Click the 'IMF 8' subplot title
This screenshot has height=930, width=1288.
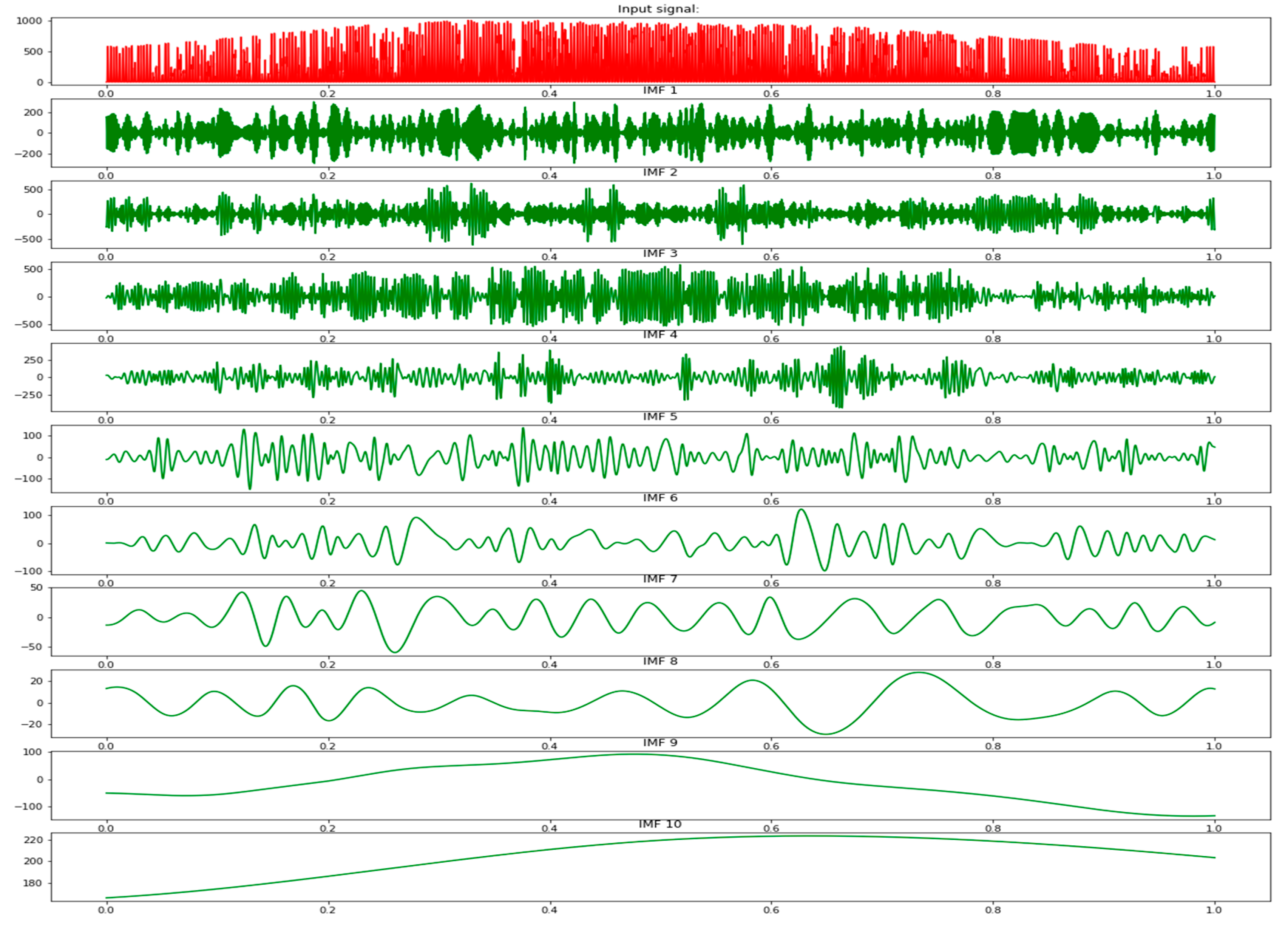(x=660, y=661)
